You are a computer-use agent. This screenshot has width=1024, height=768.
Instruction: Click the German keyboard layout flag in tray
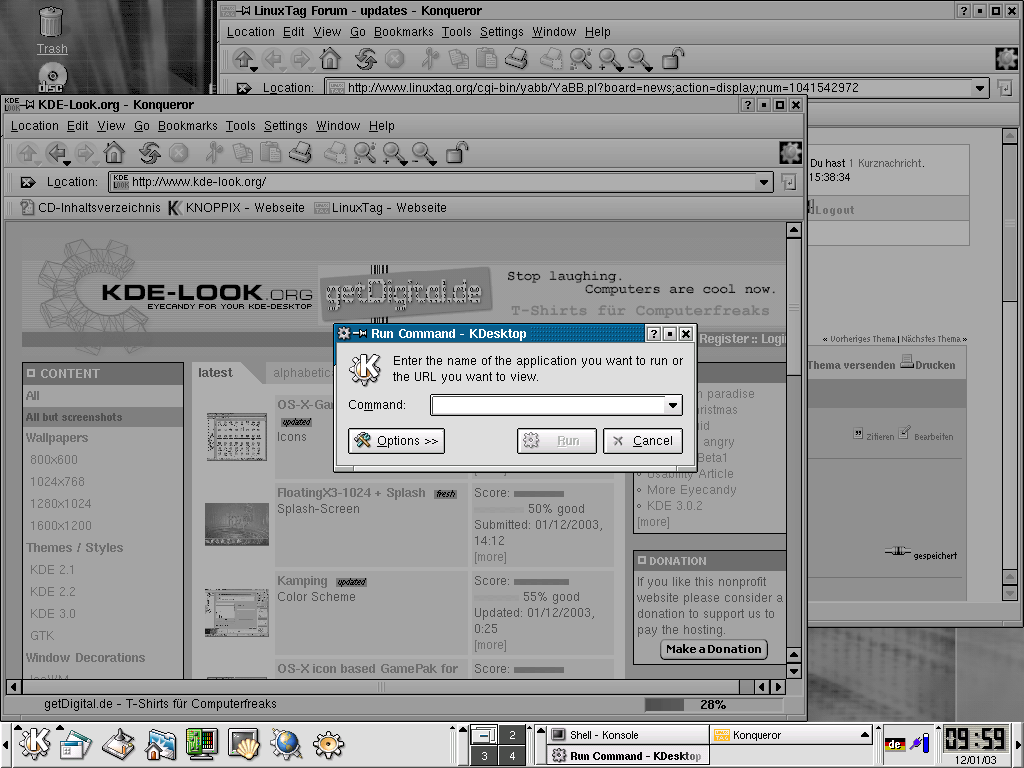(895, 744)
